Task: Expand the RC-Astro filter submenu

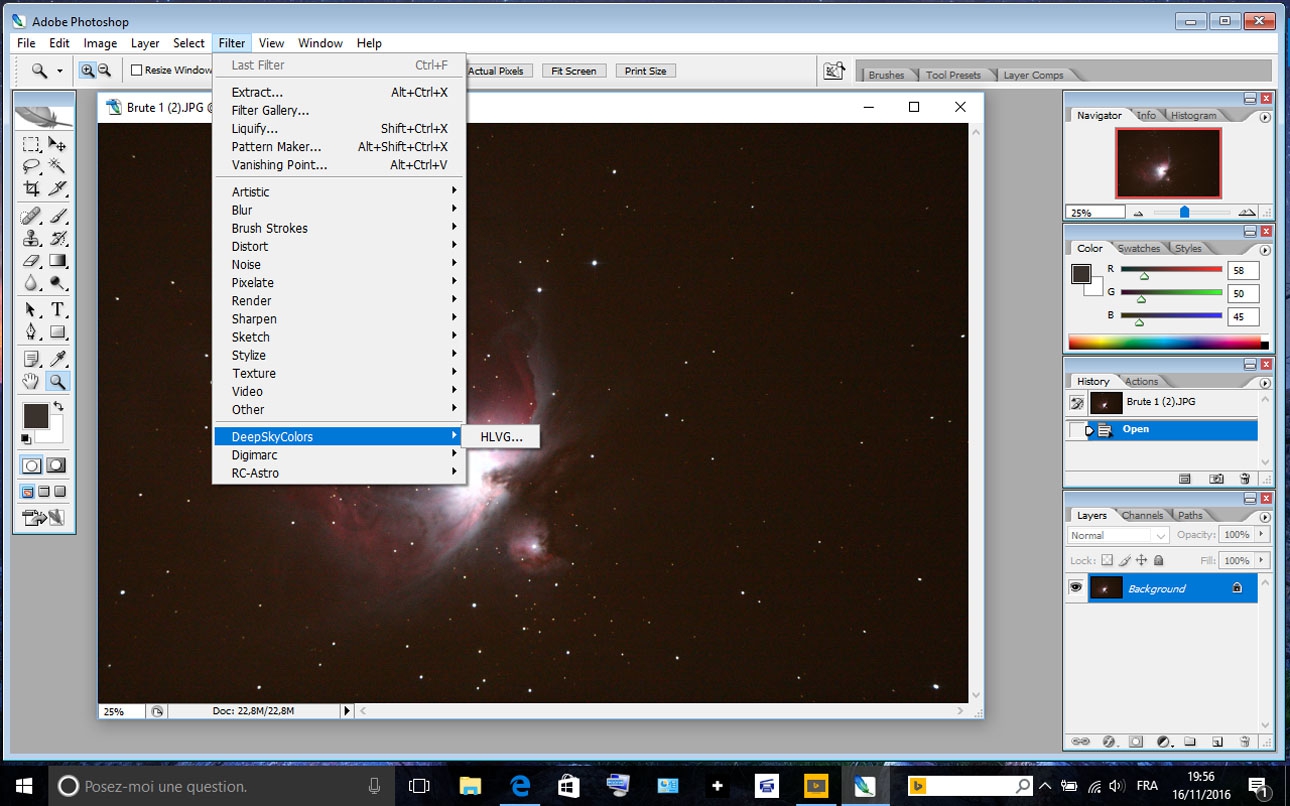Action: [x=339, y=473]
